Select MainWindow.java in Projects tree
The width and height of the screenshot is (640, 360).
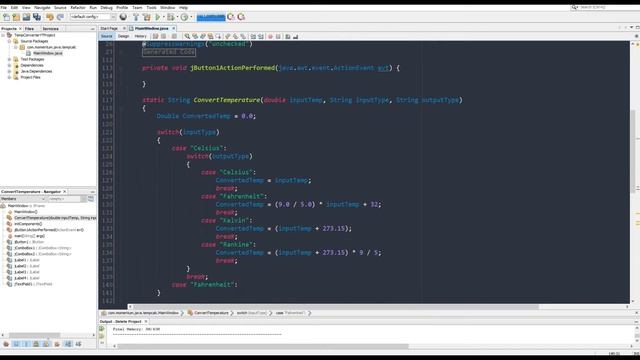pyautogui.click(x=48, y=53)
